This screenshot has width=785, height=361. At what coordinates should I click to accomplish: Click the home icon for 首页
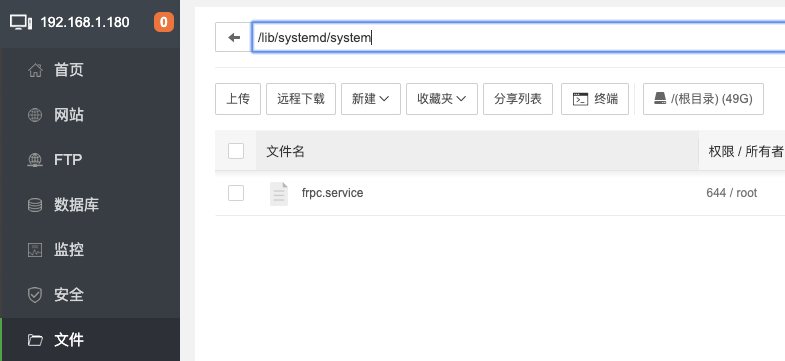(35, 70)
